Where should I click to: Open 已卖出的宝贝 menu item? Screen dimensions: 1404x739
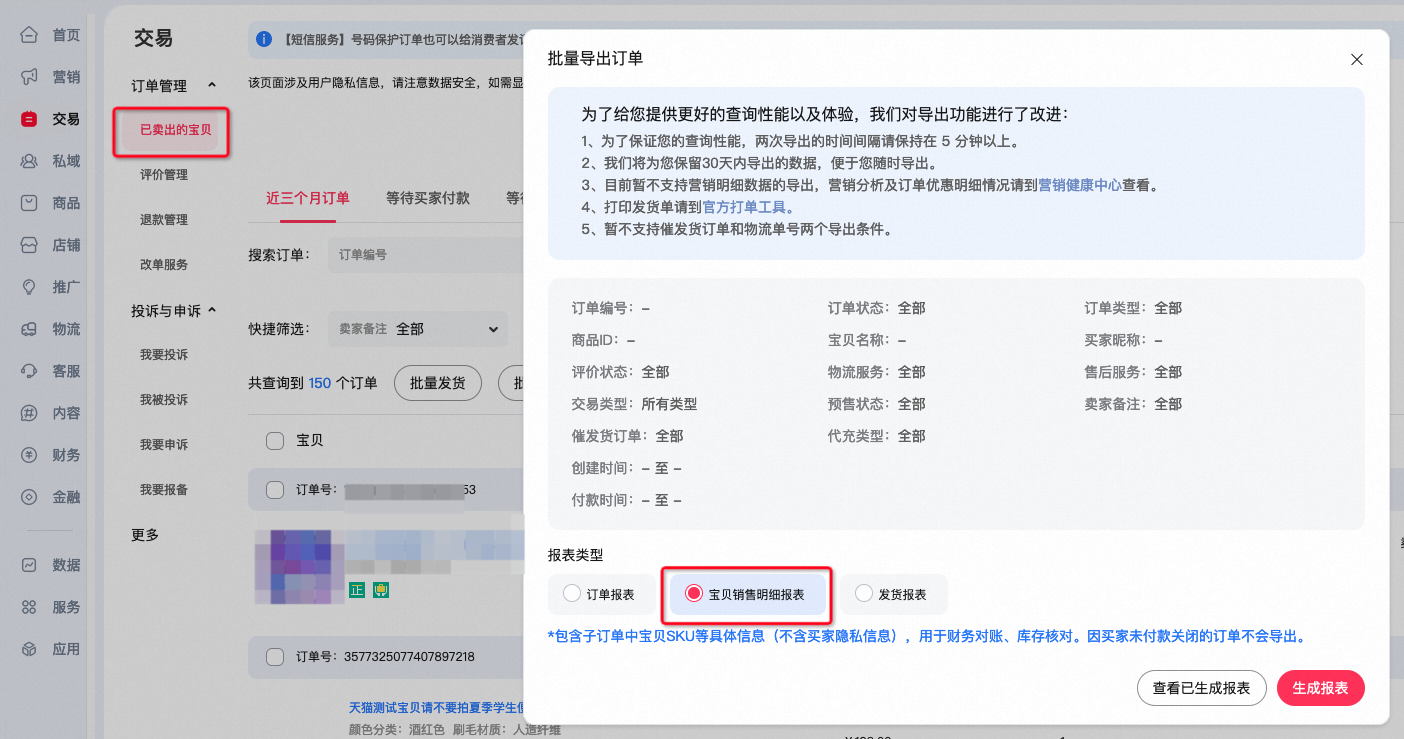coord(175,130)
